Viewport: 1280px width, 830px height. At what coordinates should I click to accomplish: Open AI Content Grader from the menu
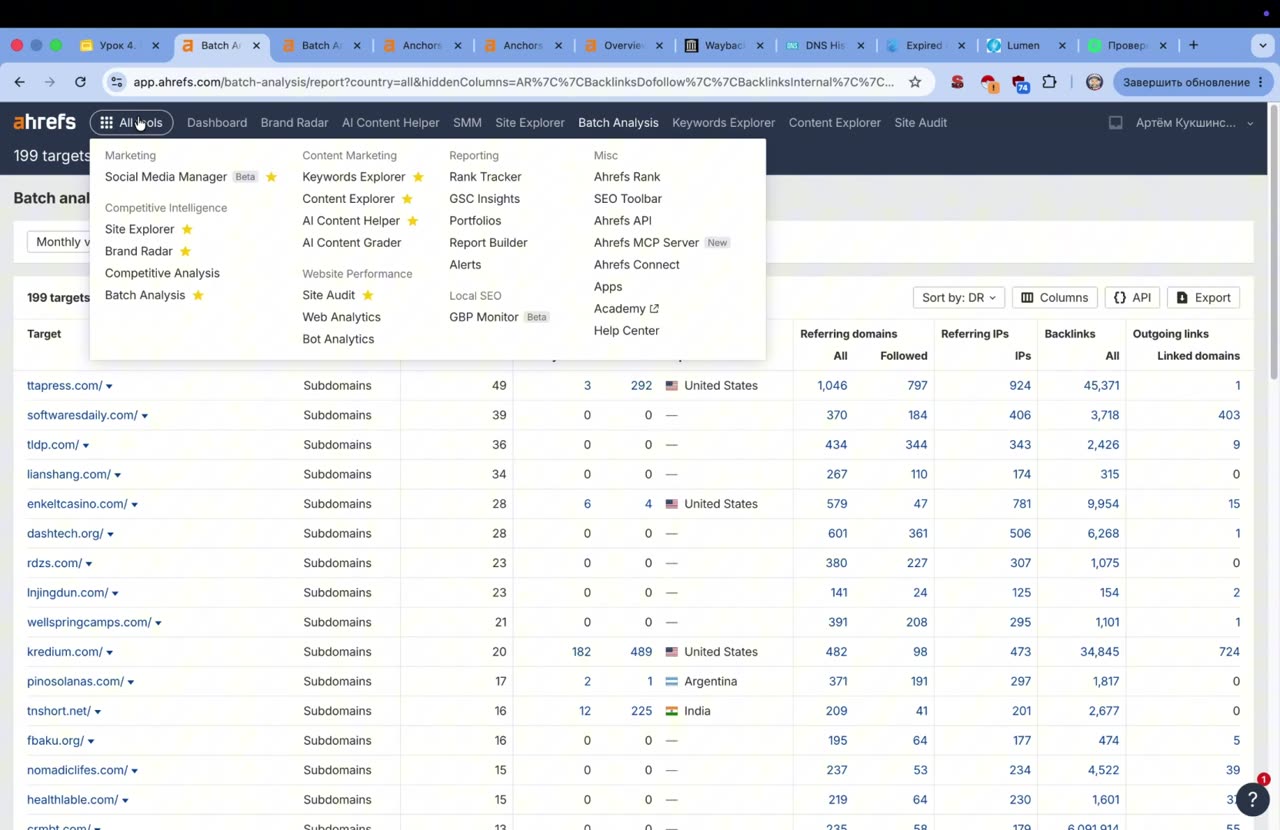[x=352, y=243]
